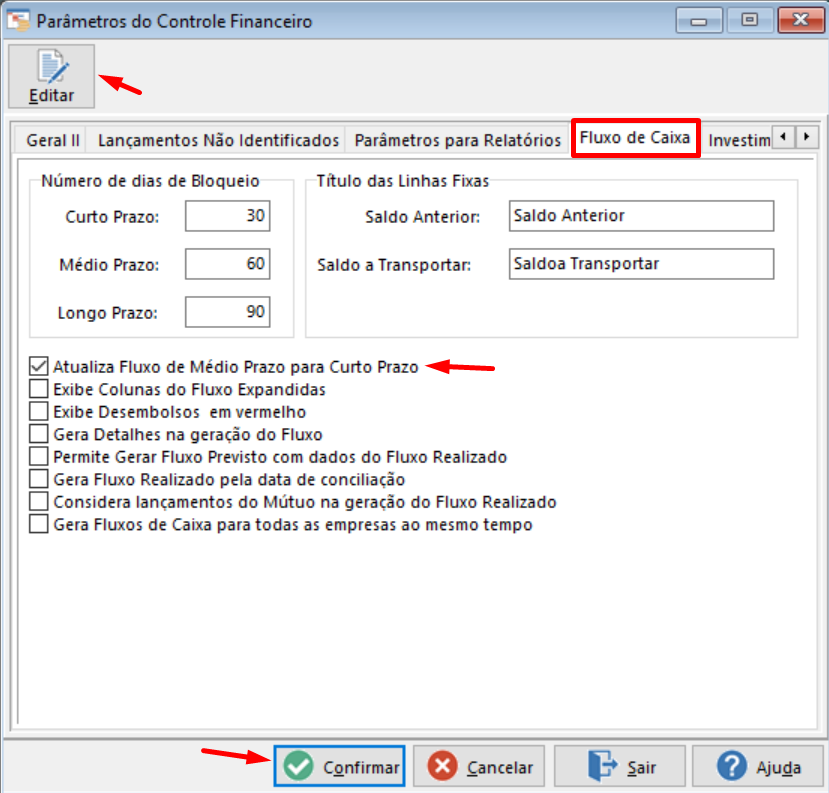
Task: Click the Saldo Anterior title field
Action: pyautogui.click(x=641, y=216)
